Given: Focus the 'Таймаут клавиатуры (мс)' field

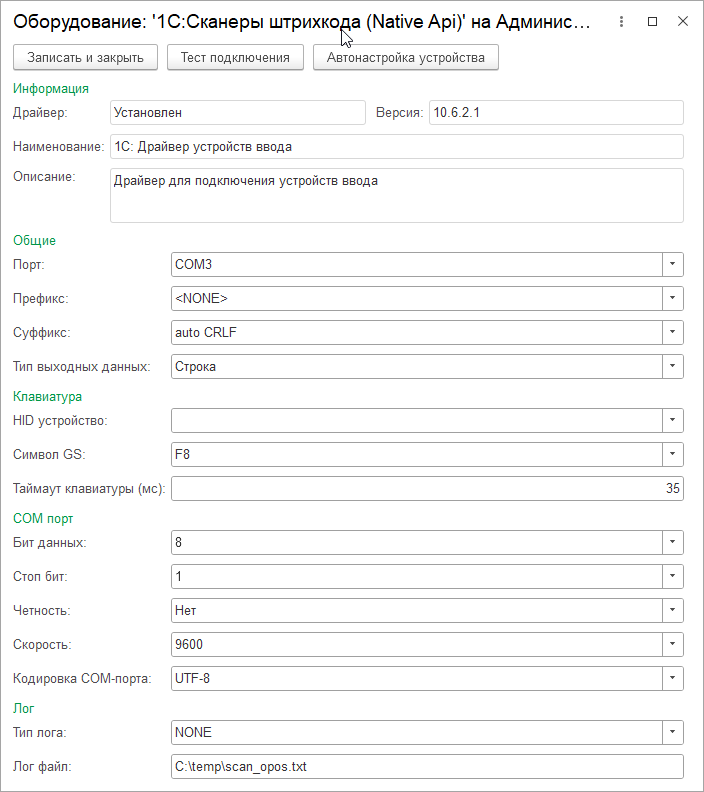Looking at the screenshot, I should tap(427, 488).
